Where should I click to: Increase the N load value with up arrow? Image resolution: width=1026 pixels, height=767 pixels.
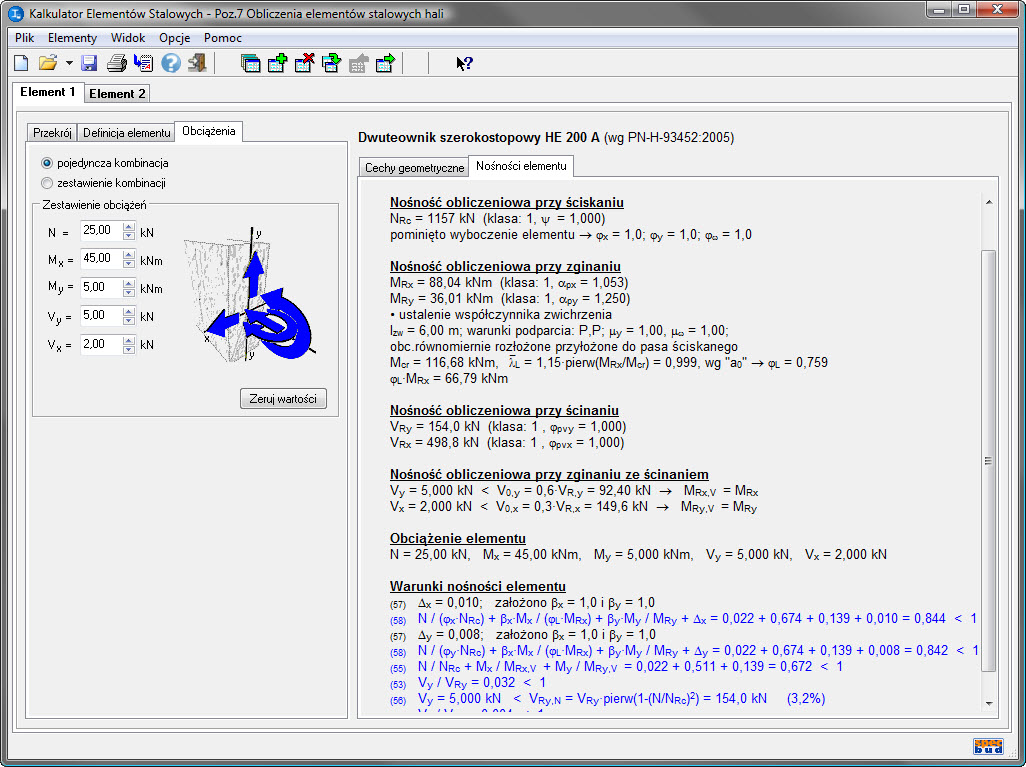128,227
